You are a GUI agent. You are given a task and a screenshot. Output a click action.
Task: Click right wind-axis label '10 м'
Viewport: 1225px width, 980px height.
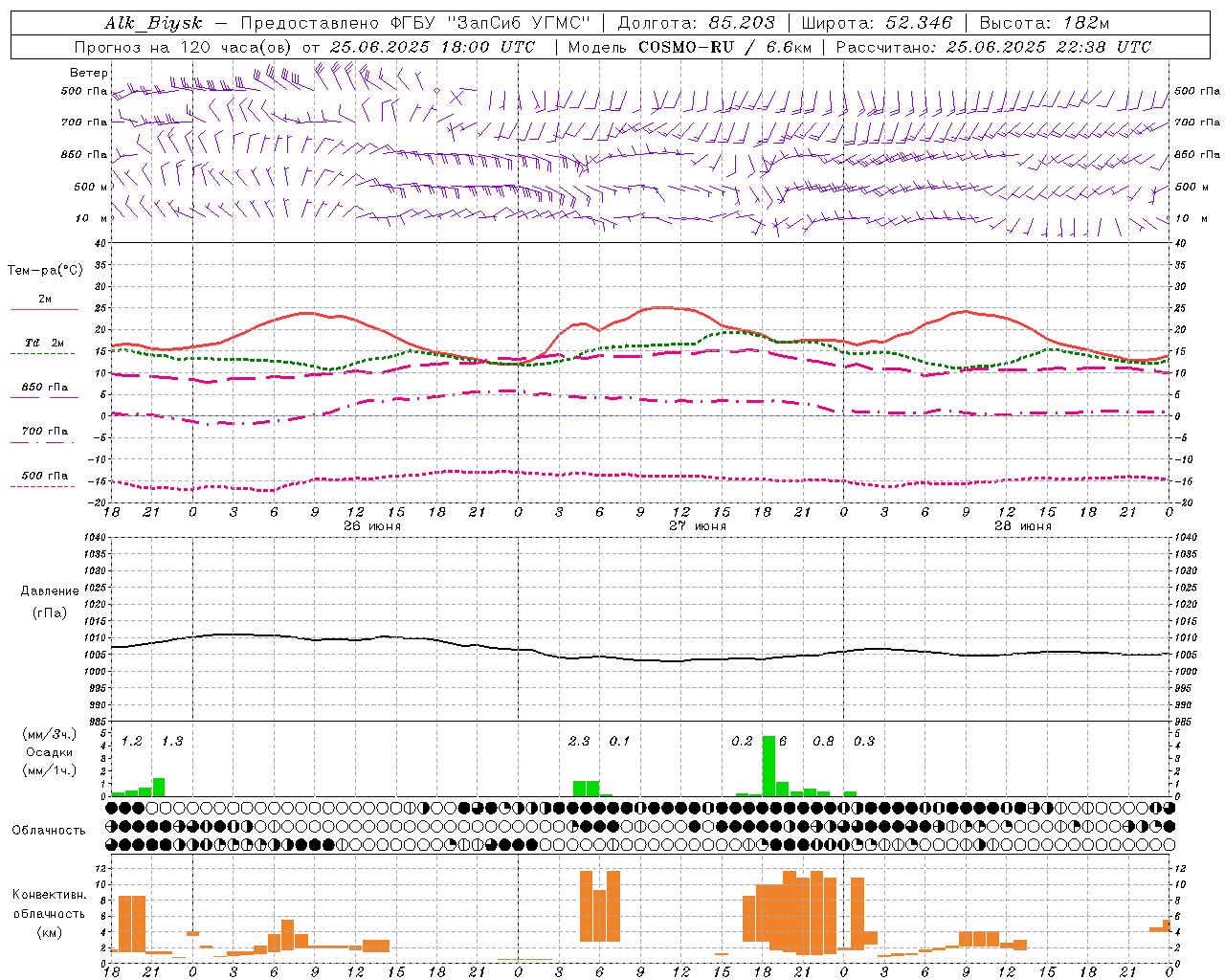pyautogui.click(x=1191, y=218)
